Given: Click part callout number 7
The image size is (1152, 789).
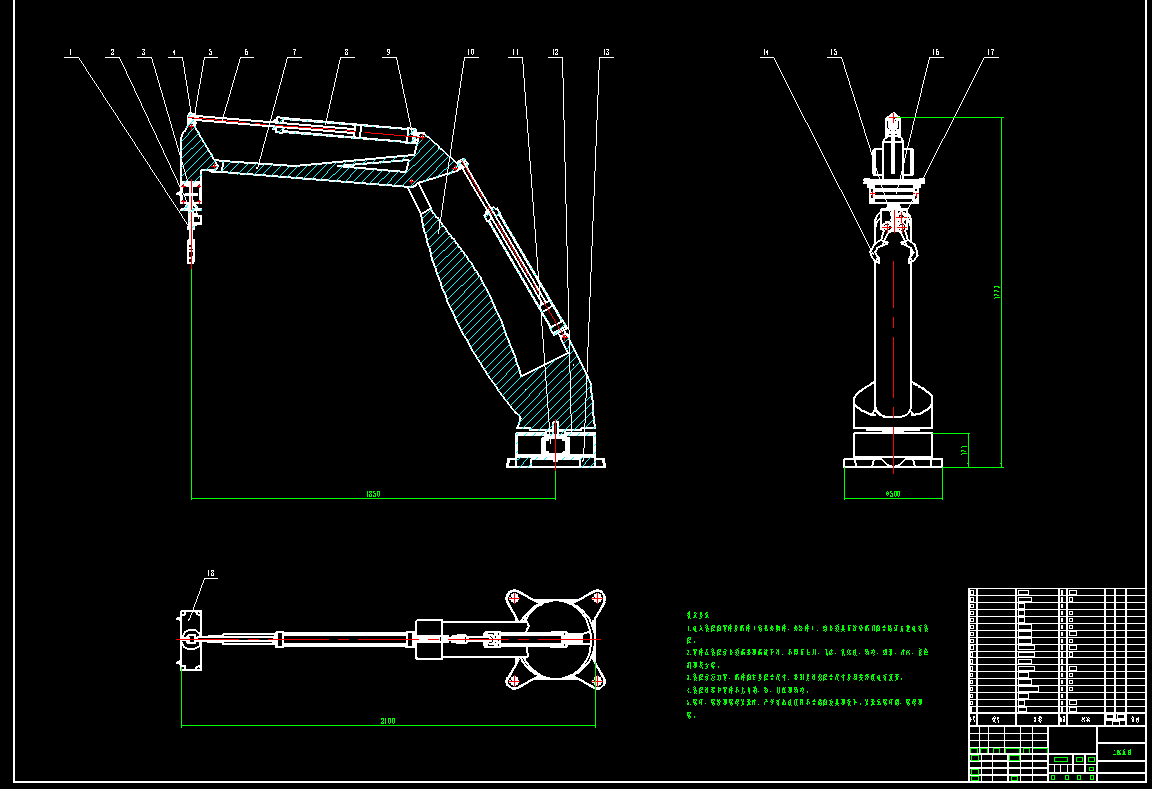Looking at the screenshot, I should (x=295, y=52).
